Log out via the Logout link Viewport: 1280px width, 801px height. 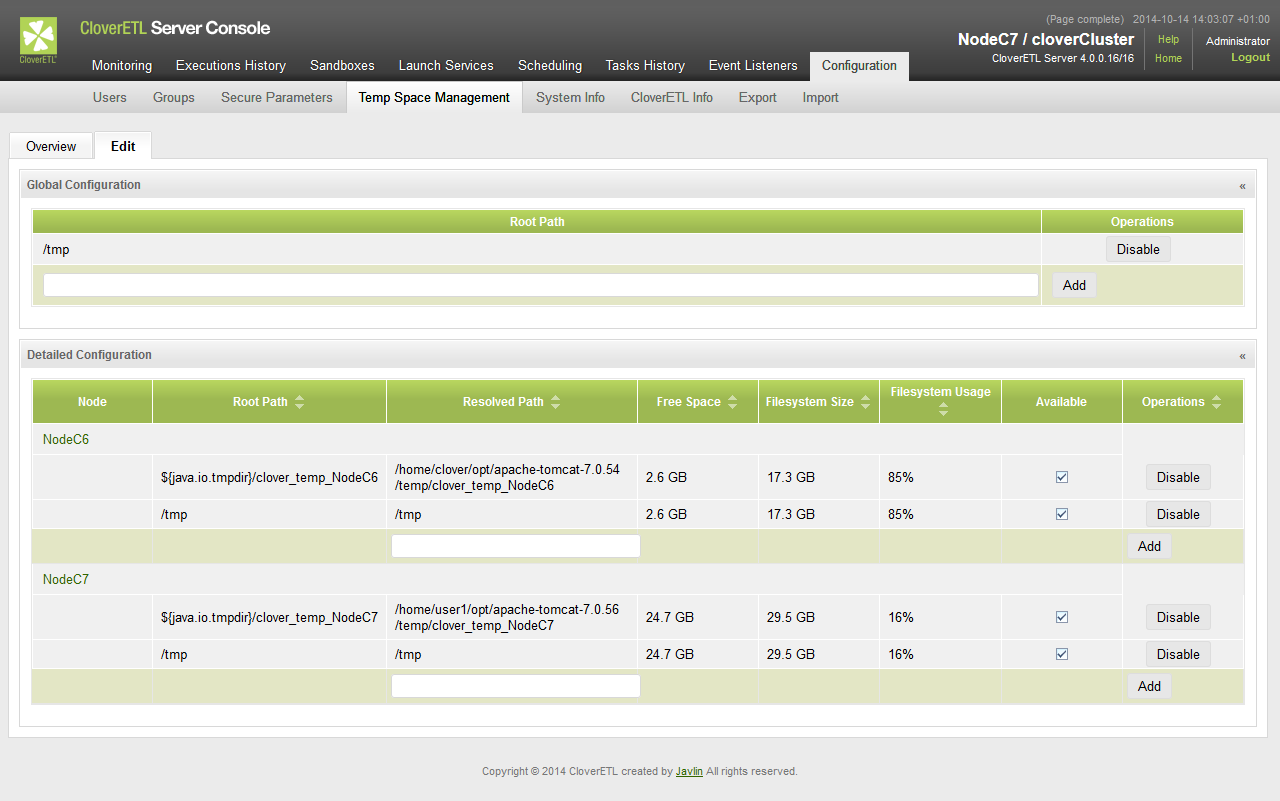click(1250, 58)
